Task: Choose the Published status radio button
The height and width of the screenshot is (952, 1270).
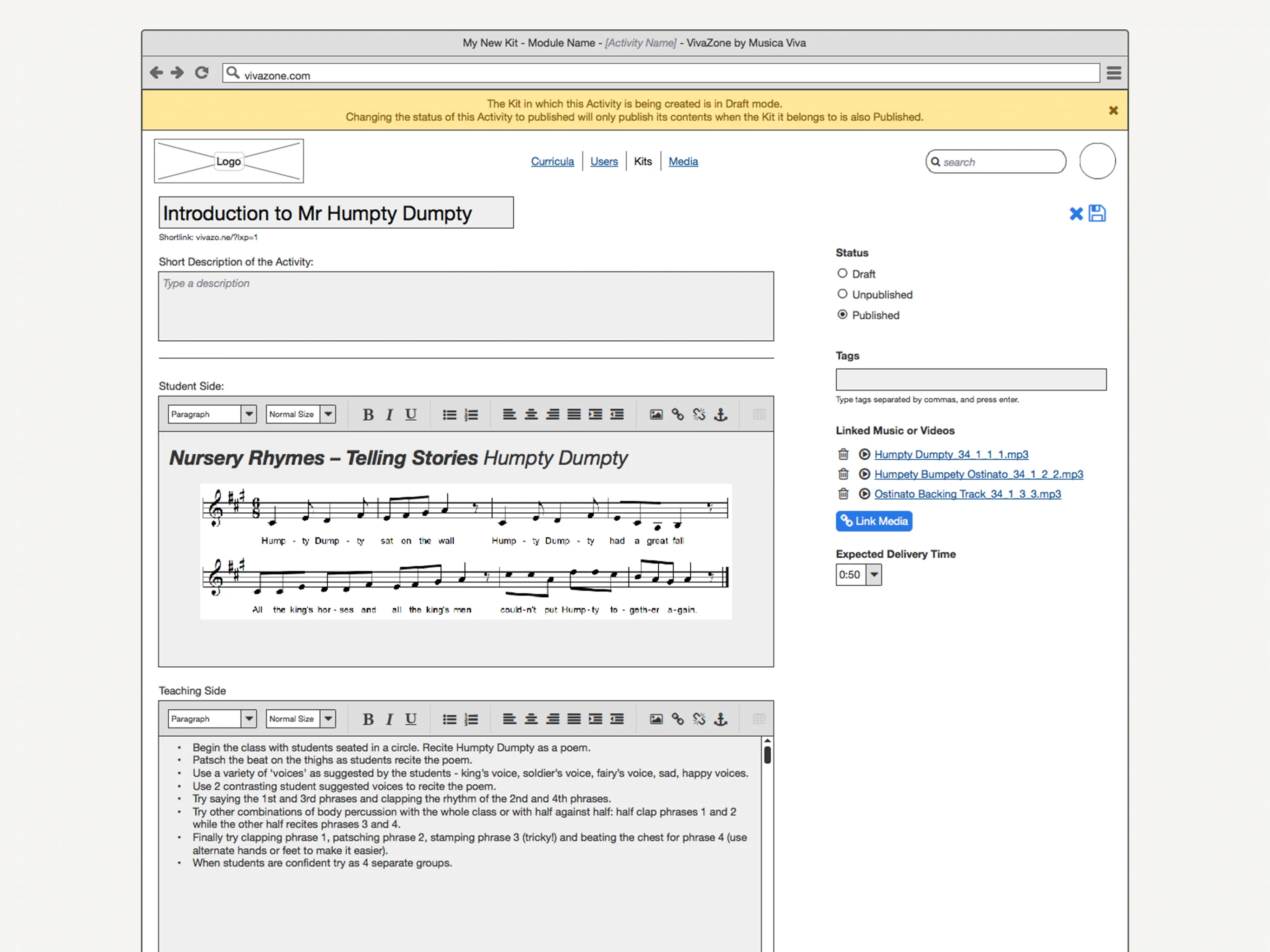Action: (x=842, y=315)
